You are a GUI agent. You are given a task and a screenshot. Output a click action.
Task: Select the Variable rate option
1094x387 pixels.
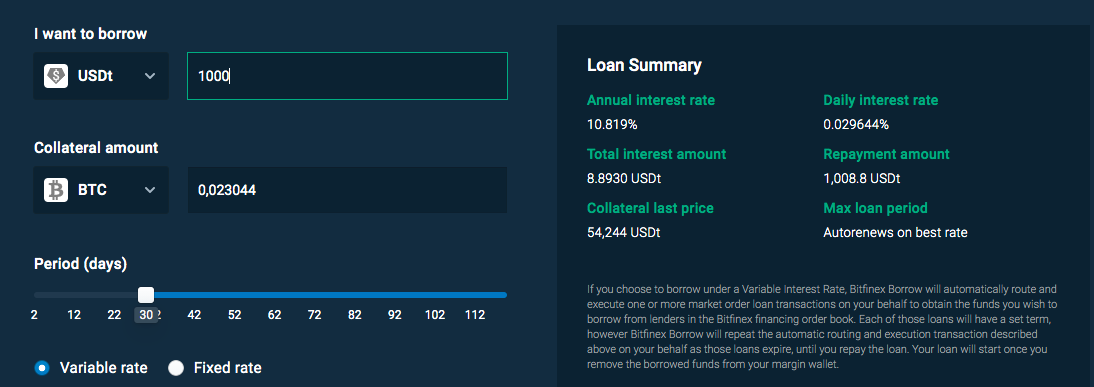[x=43, y=367]
